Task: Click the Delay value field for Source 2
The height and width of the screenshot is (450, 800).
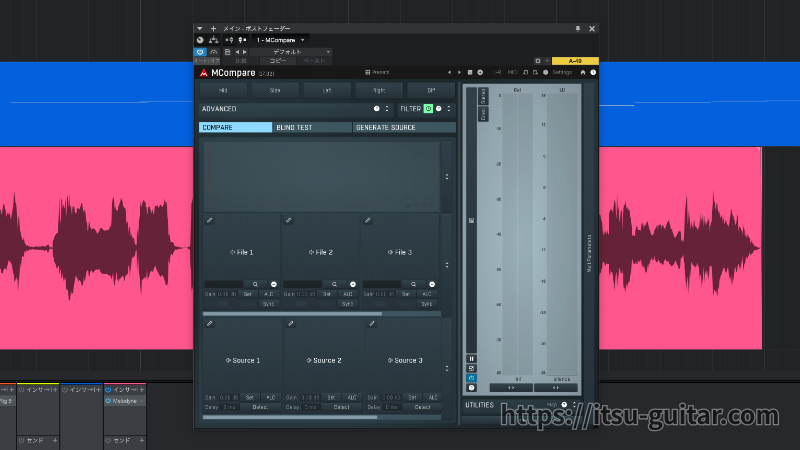Action: pos(309,407)
